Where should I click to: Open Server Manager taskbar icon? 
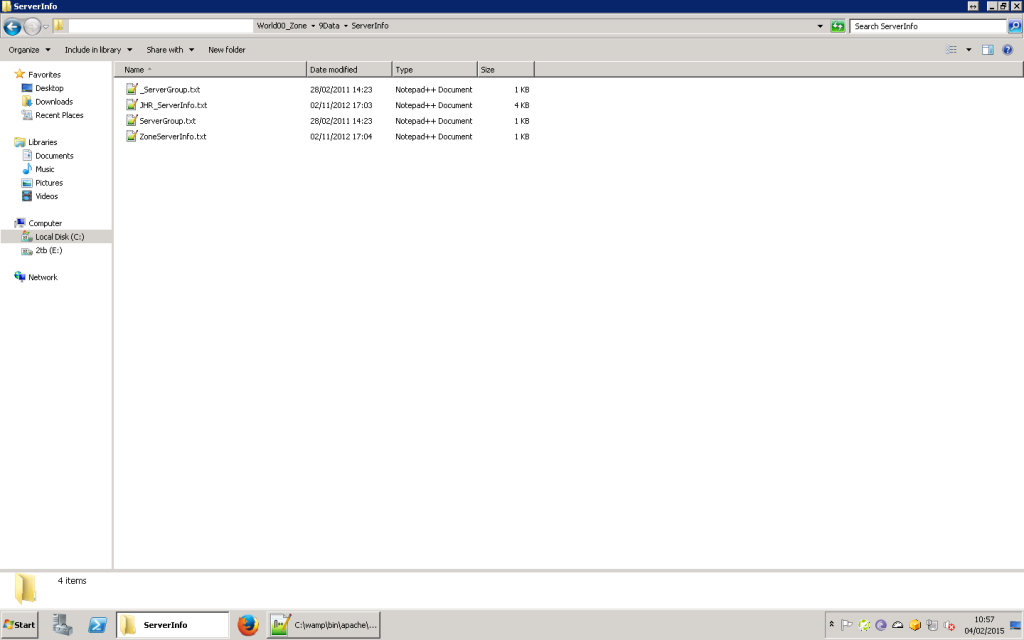(62, 625)
